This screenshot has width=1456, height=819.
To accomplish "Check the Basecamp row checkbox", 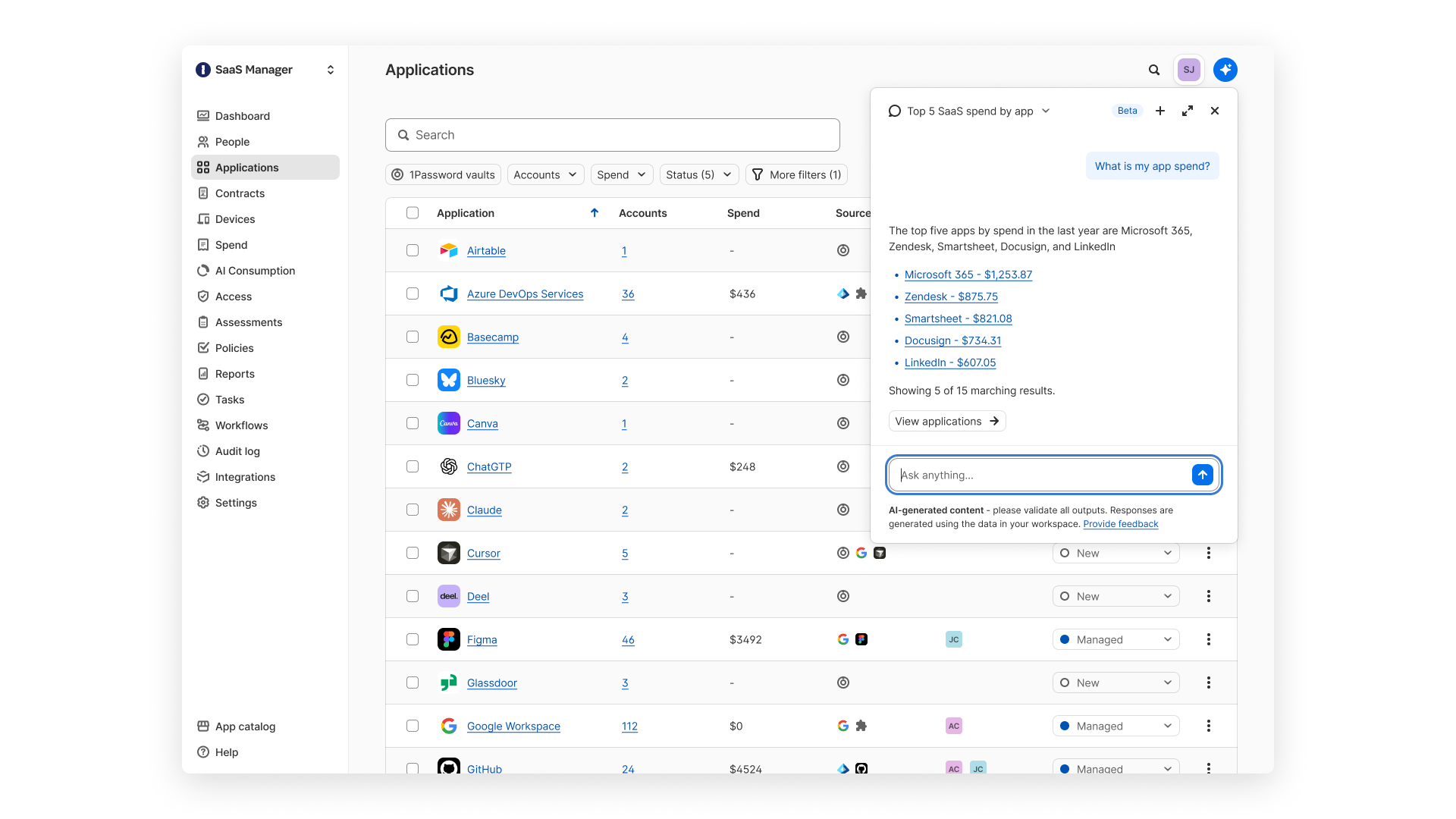I will pos(413,337).
